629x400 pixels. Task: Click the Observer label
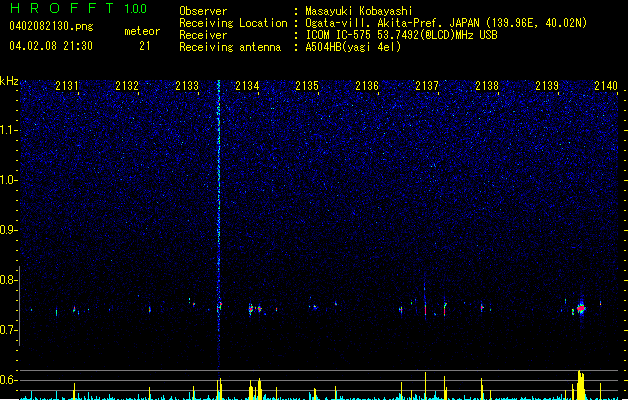click(203, 11)
